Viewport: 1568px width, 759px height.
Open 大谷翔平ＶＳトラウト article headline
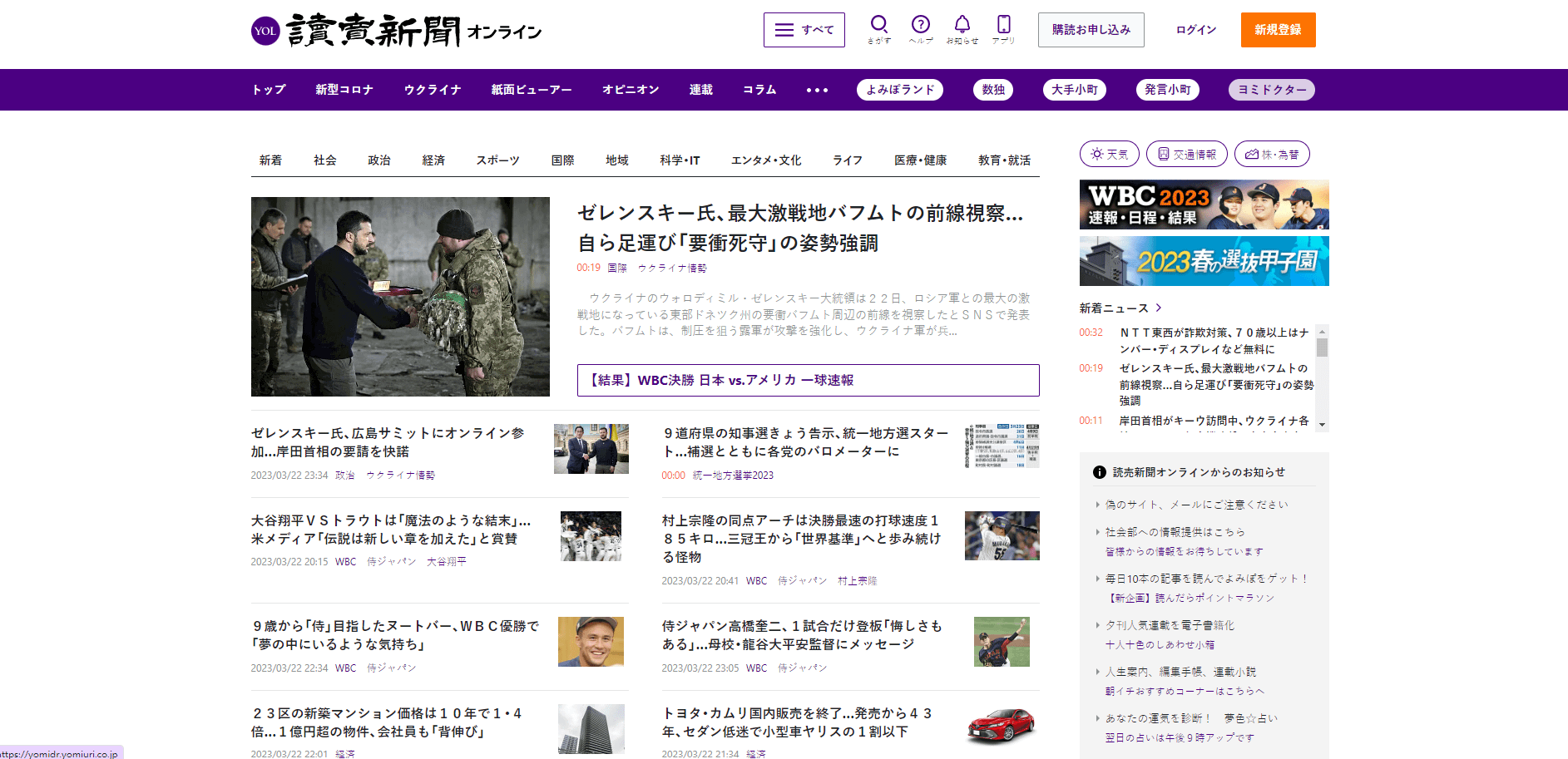[x=391, y=530]
